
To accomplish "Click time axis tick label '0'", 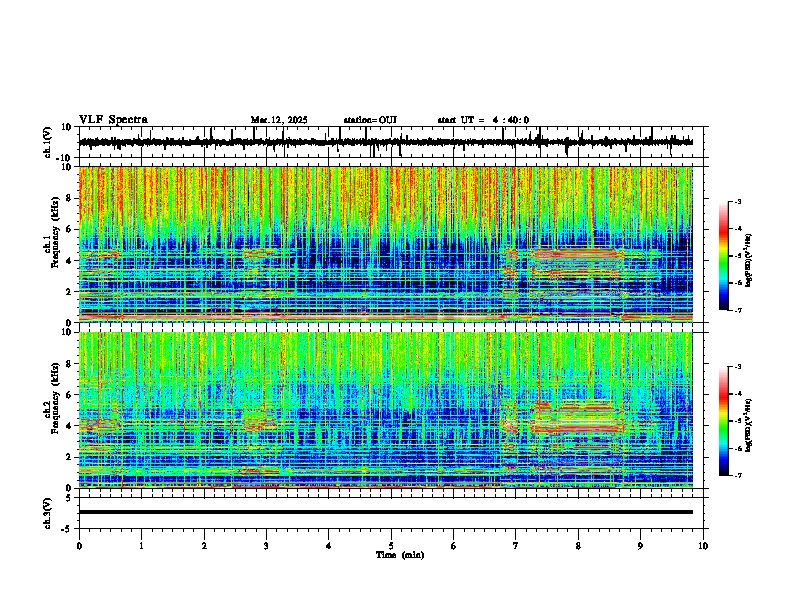I will click(79, 546).
